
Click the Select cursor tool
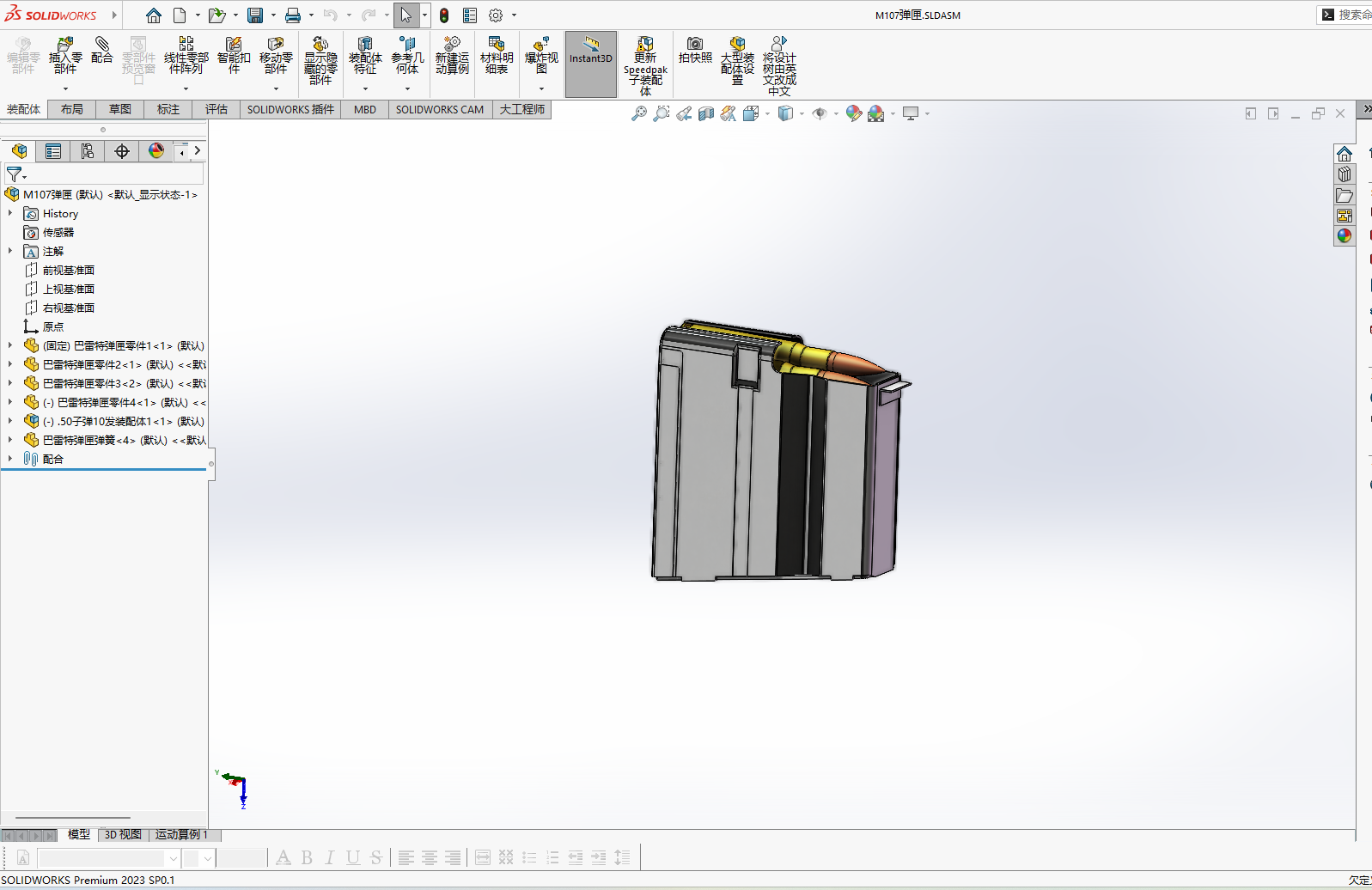point(406,15)
